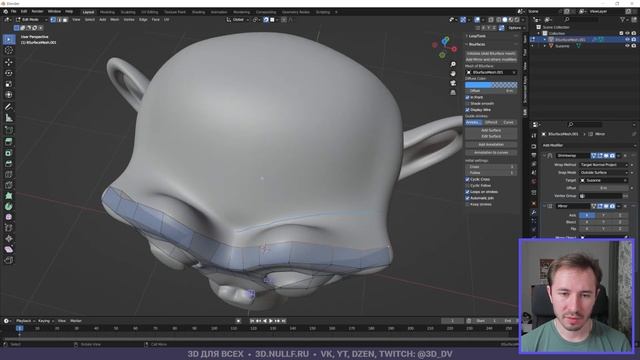
Task: Select the Measure tool
Action: [x=9, y=118]
